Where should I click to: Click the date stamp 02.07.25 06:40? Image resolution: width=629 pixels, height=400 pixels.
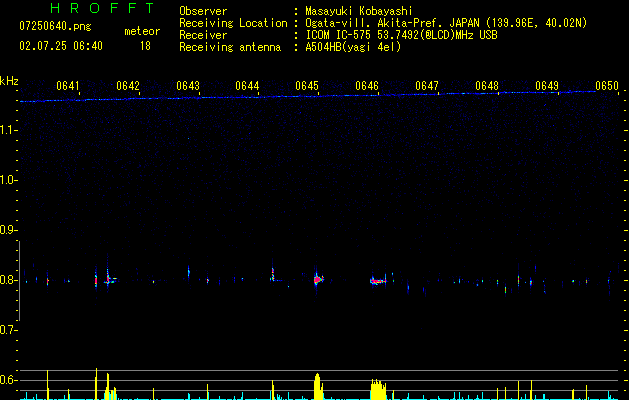[x=61, y=46]
